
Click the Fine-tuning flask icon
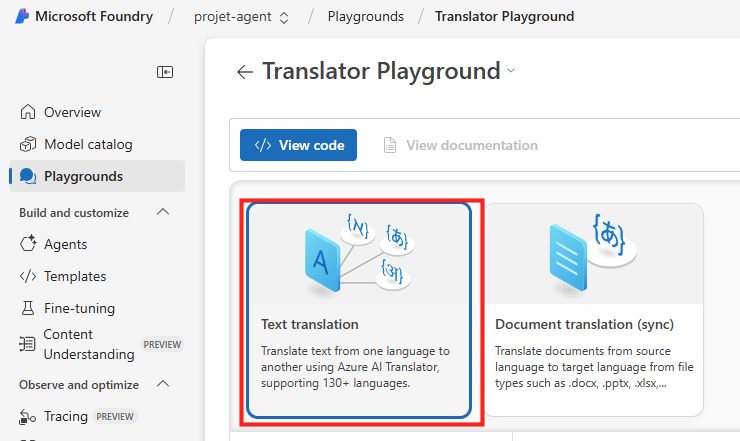pyautogui.click(x=28, y=308)
